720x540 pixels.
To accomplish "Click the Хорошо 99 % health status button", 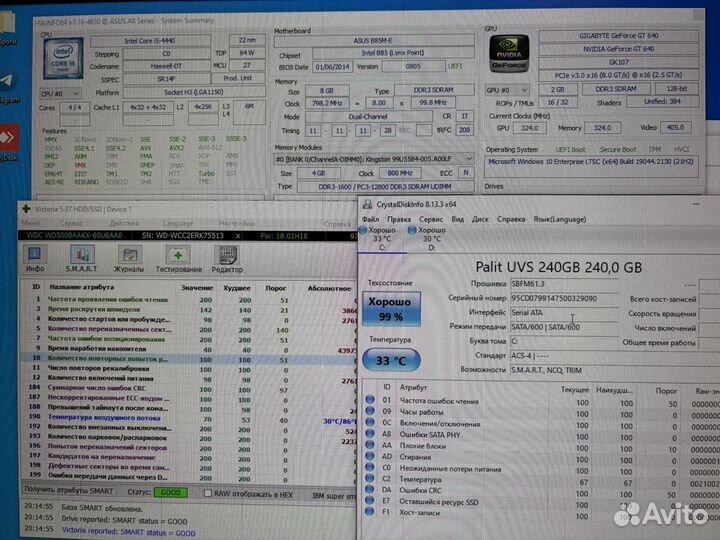I will (x=391, y=309).
